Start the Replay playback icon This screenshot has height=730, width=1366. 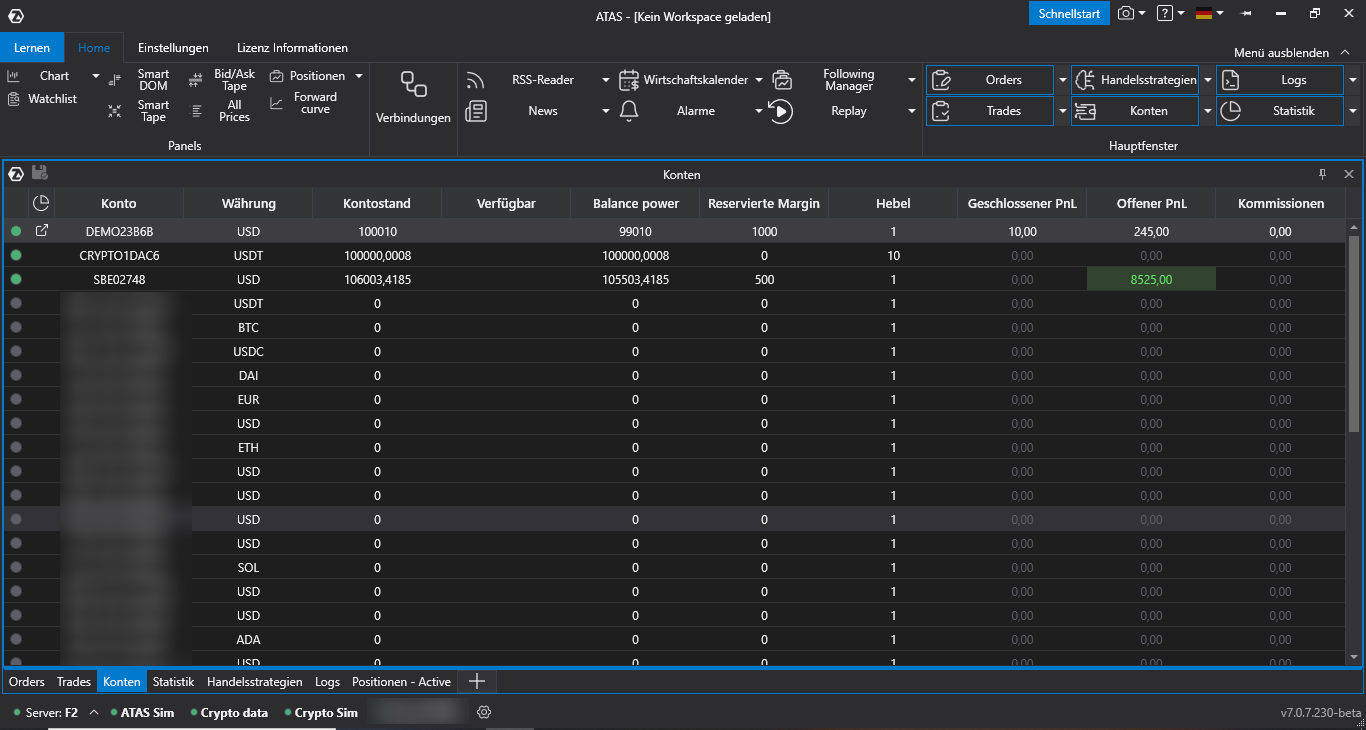781,111
